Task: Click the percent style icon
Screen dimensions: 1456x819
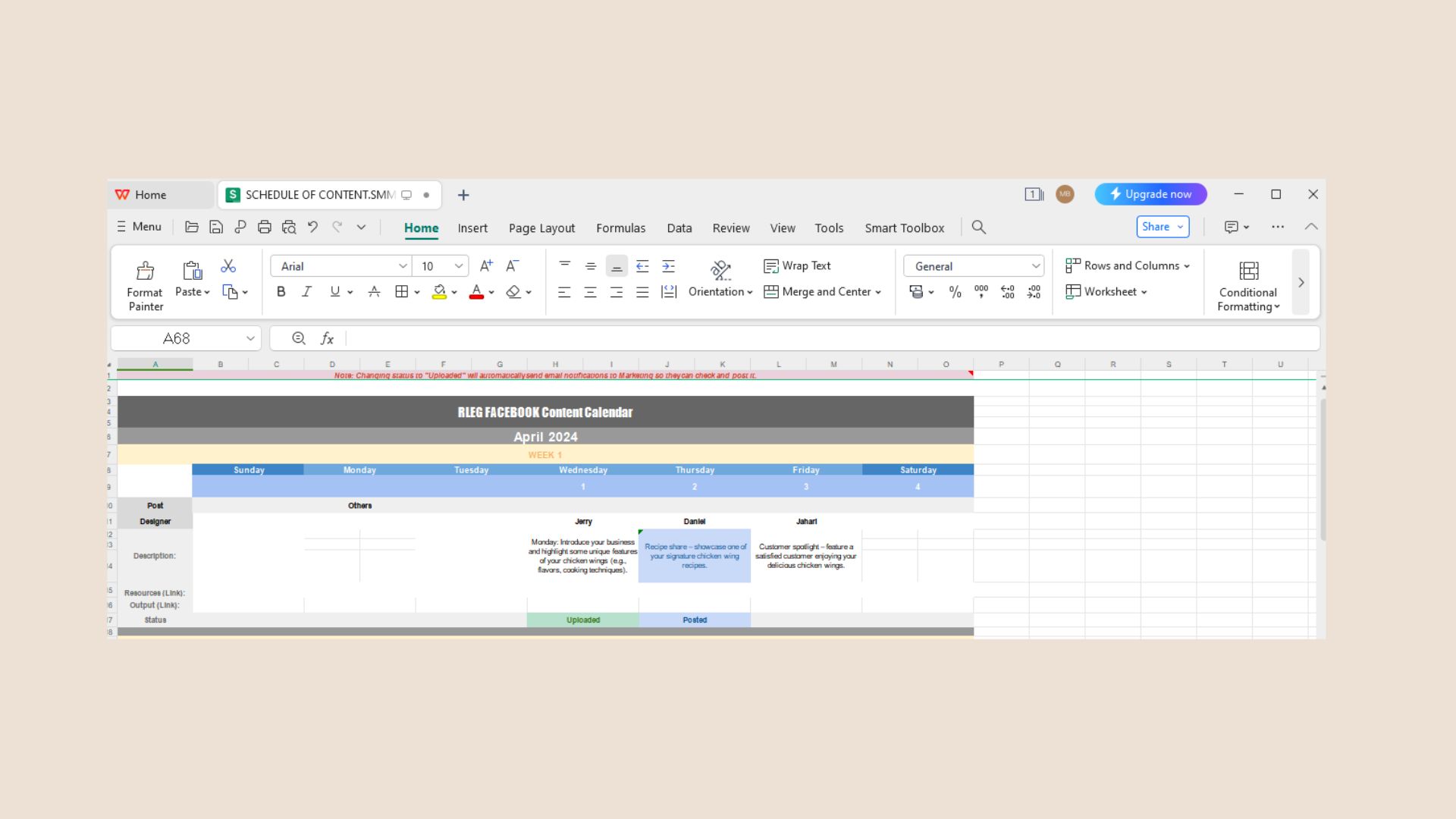Action: click(x=955, y=292)
